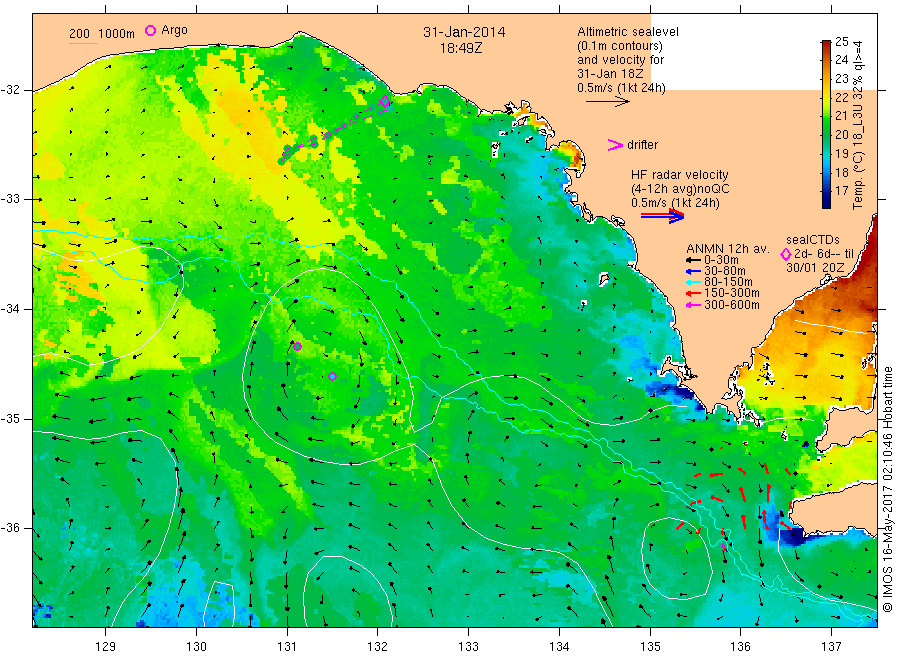Click the black 0-30m ANMN arrow symbol
This screenshot has width=900, height=660.
pyautogui.click(x=693, y=260)
